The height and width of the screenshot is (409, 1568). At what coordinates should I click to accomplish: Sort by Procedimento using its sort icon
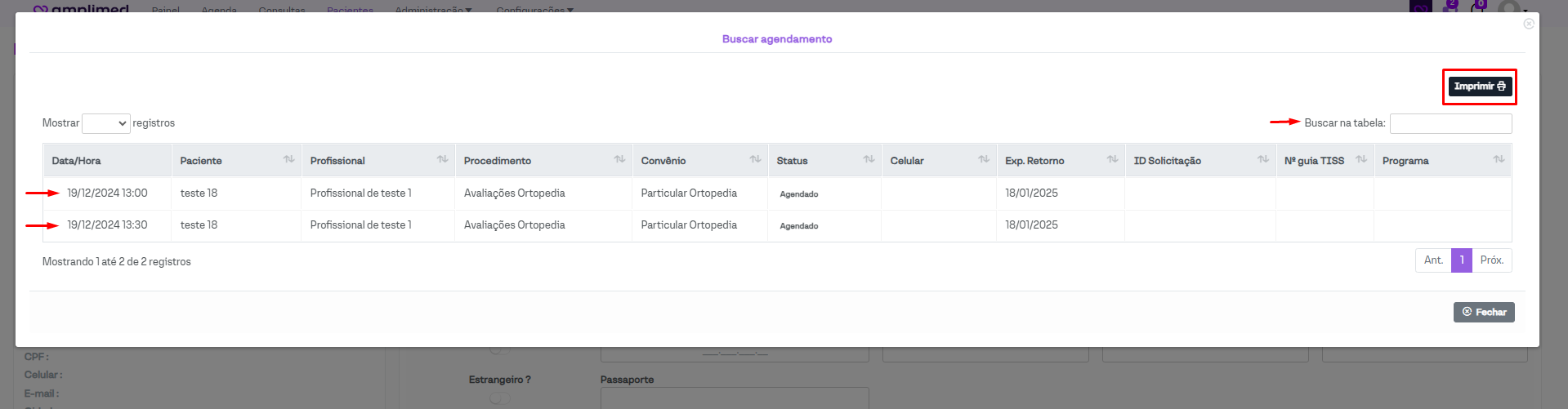pos(619,160)
